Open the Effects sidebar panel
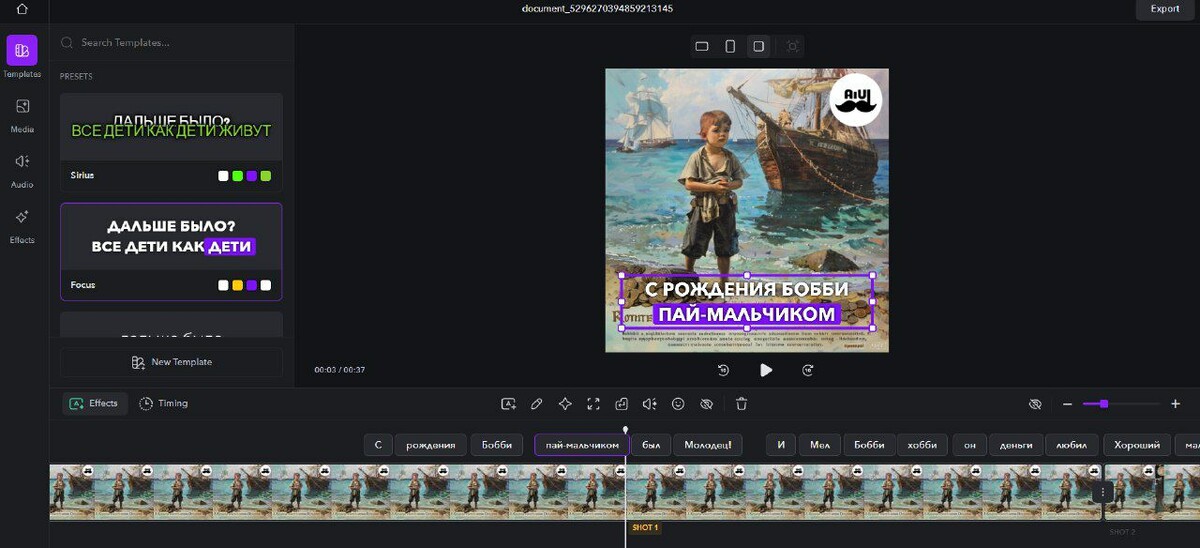 (22, 224)
